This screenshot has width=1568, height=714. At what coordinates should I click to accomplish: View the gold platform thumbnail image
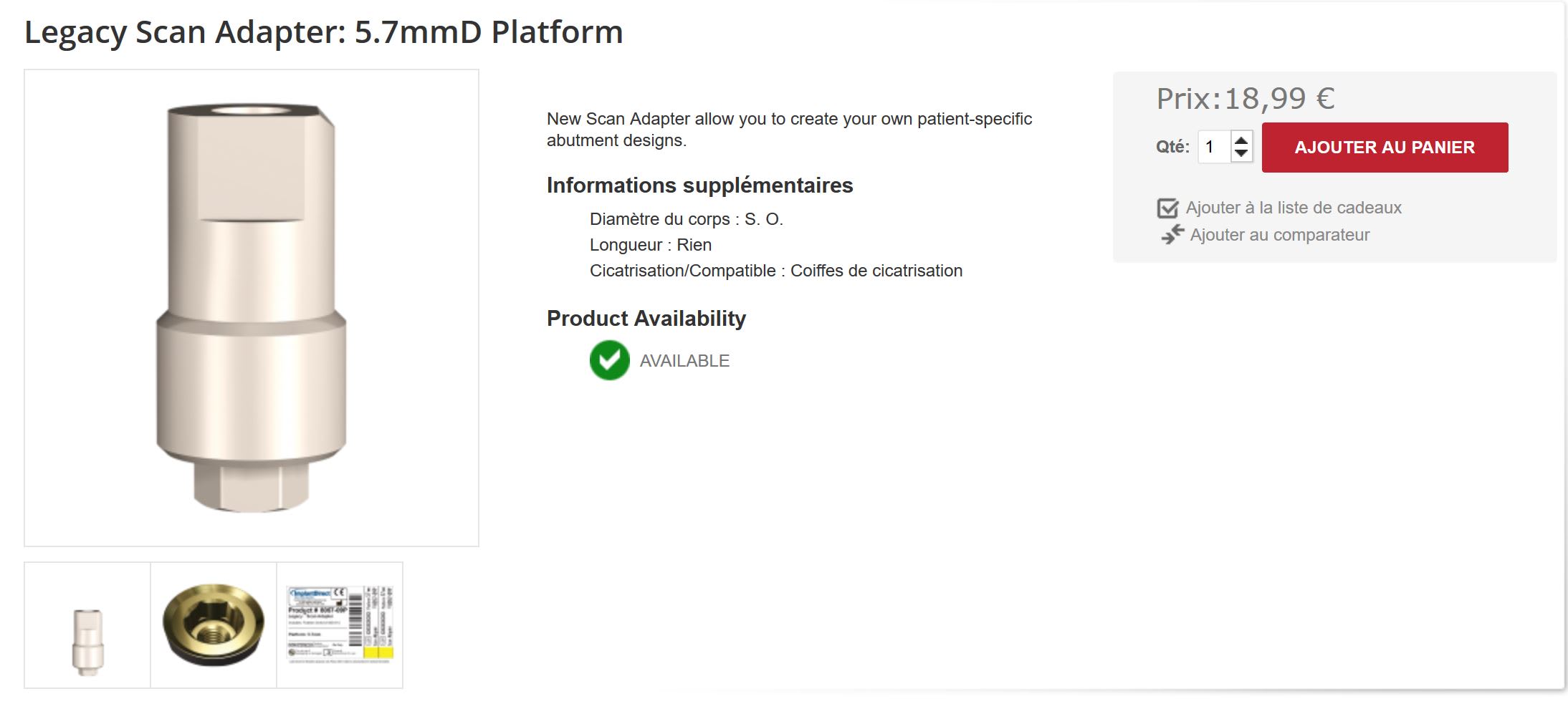[x=214, y=625]
